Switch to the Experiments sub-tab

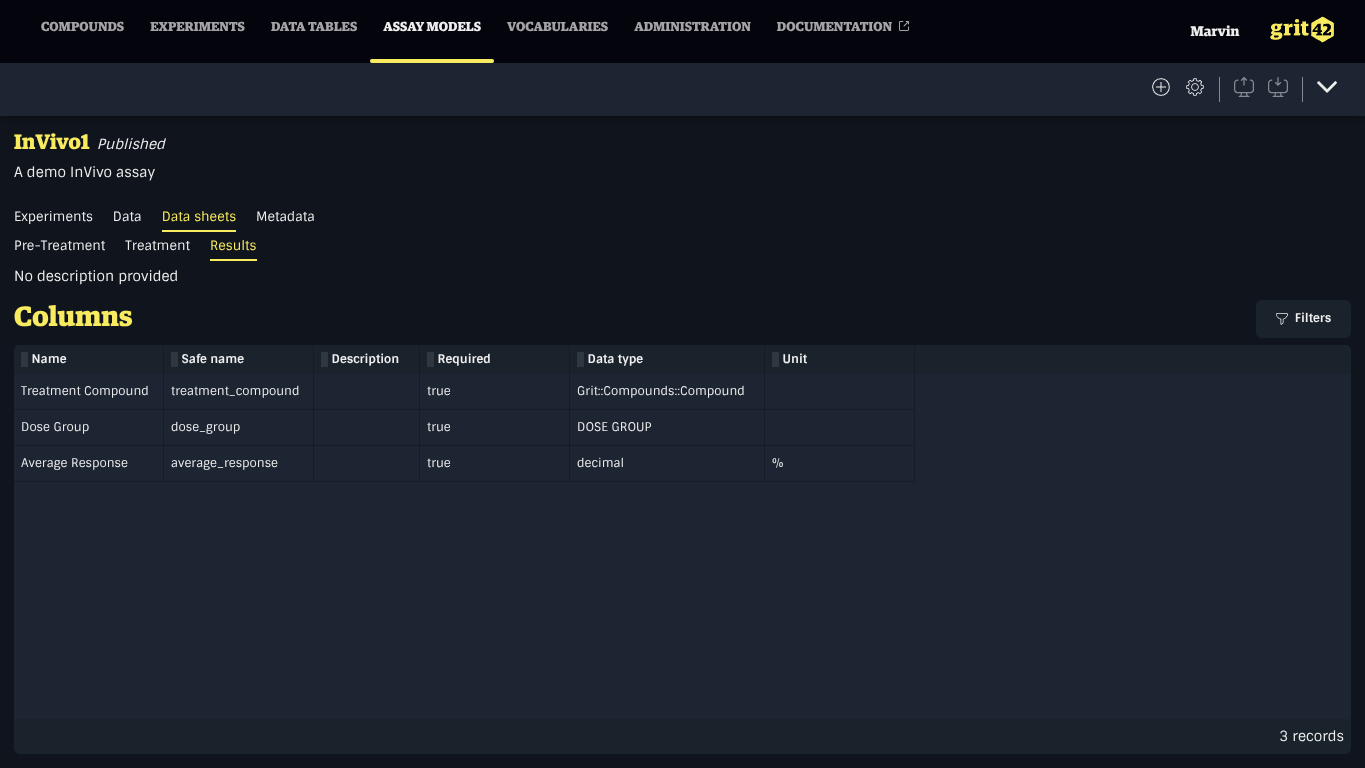[x=53, y=216]
